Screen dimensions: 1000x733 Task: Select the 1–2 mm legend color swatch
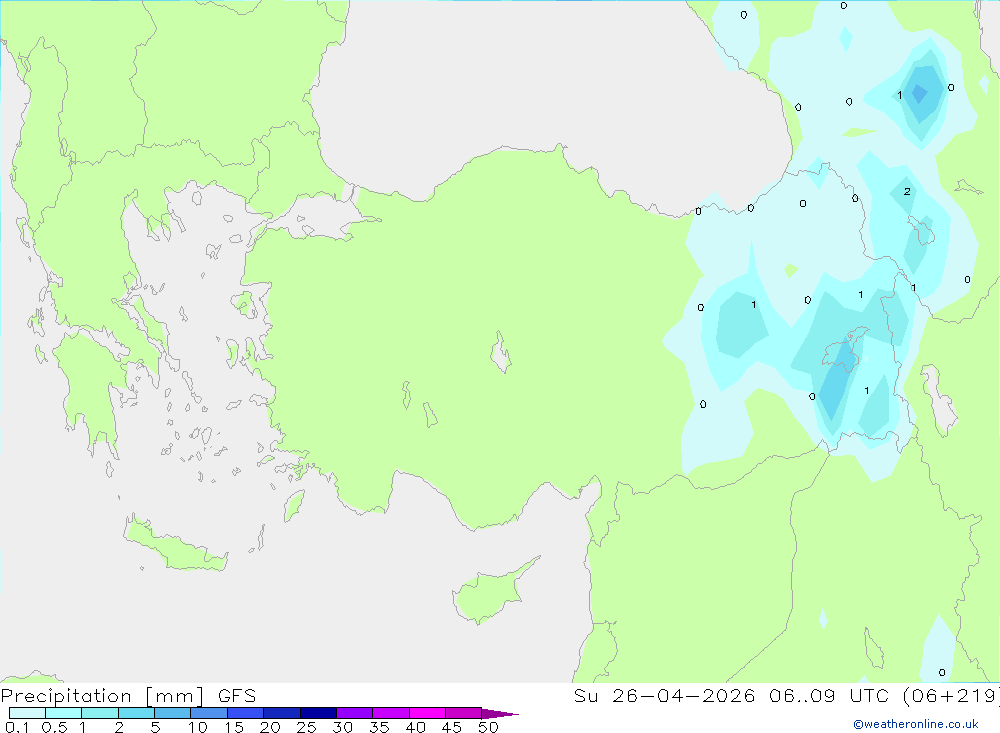pyautogui.click(x=99, y=713)
